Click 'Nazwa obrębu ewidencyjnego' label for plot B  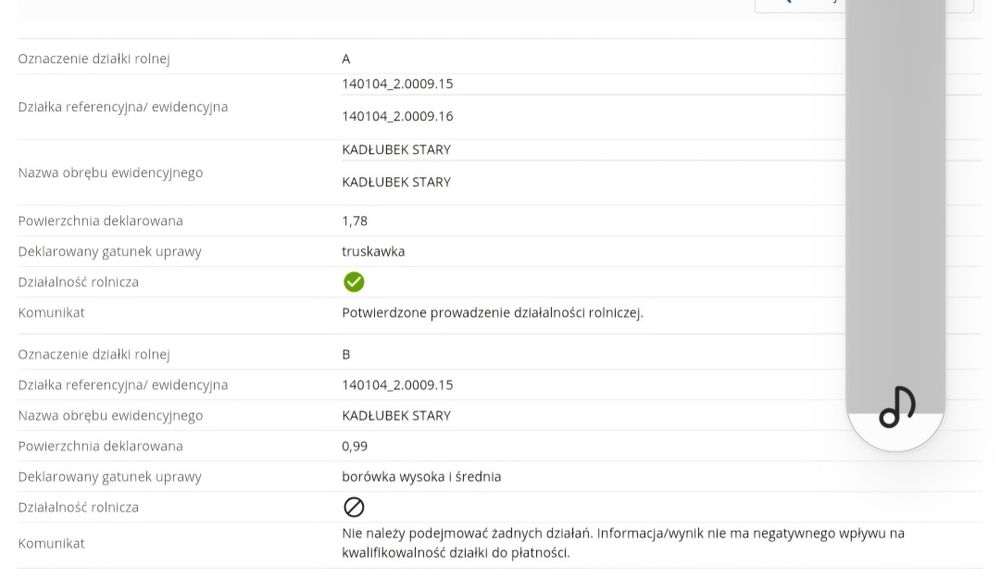110,415
